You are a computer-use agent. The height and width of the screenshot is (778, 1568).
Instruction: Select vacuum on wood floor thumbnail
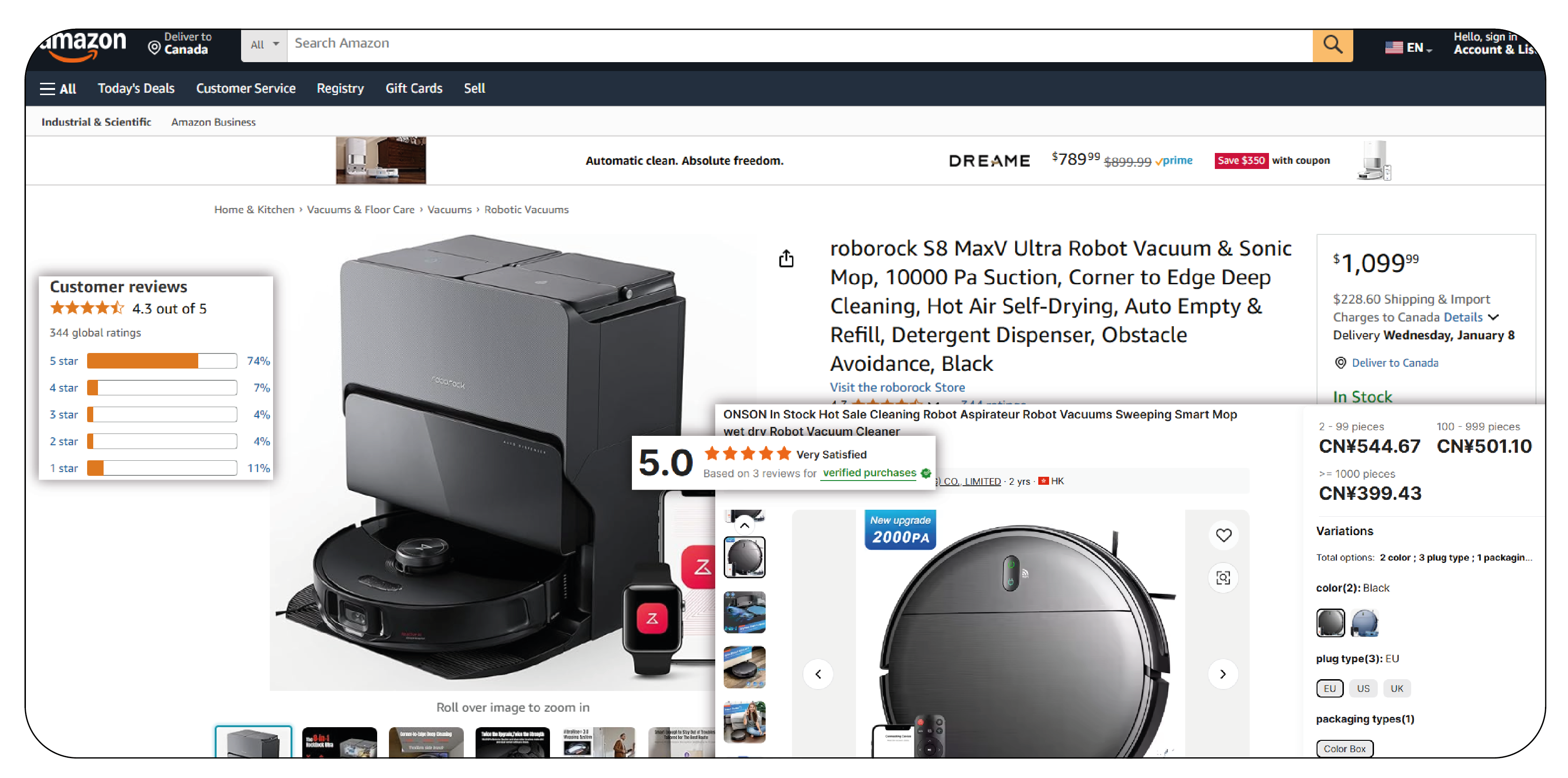point(744,666)
